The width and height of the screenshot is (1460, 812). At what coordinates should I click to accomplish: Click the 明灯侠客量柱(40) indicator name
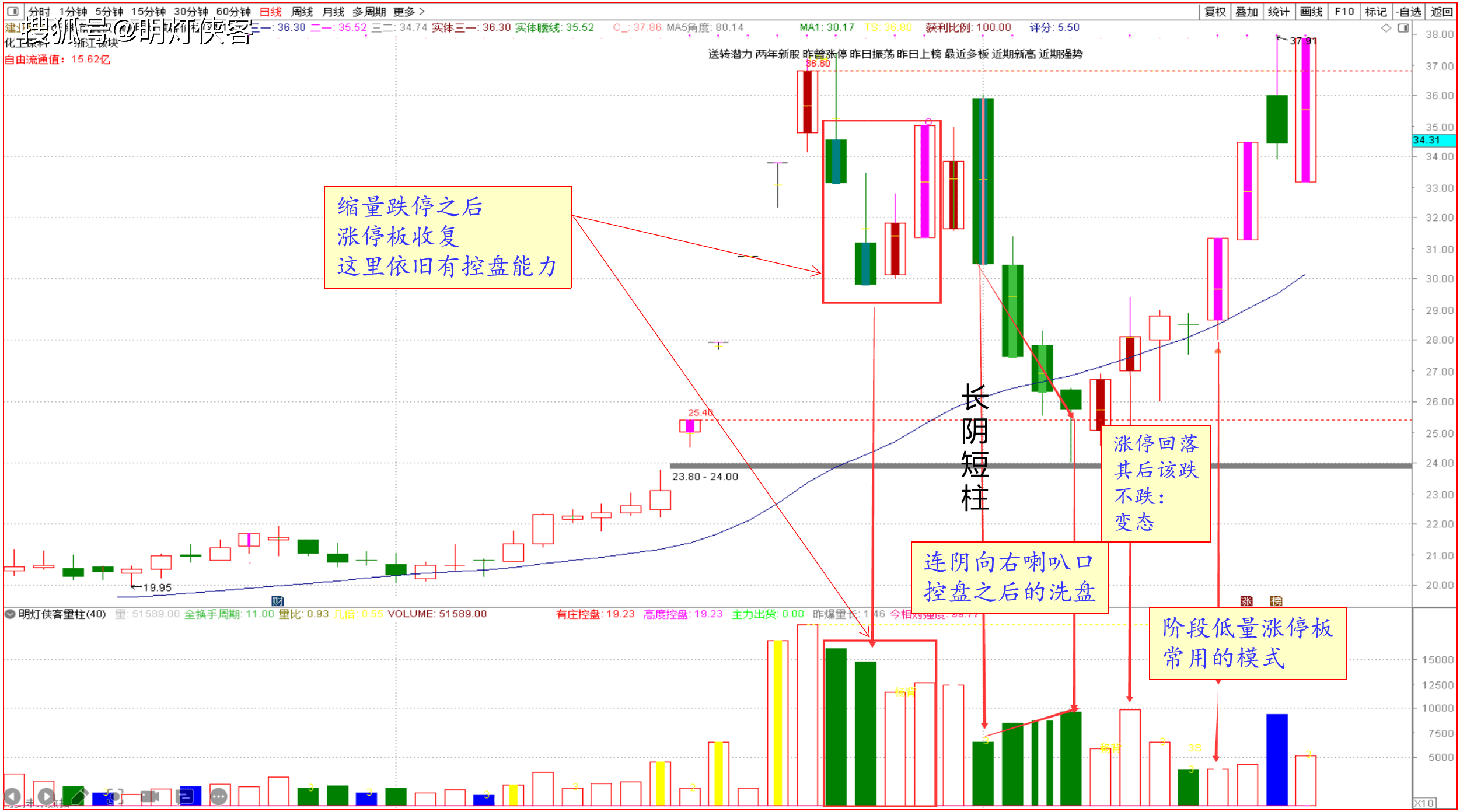pyautogui.click(x=62, y=614)
